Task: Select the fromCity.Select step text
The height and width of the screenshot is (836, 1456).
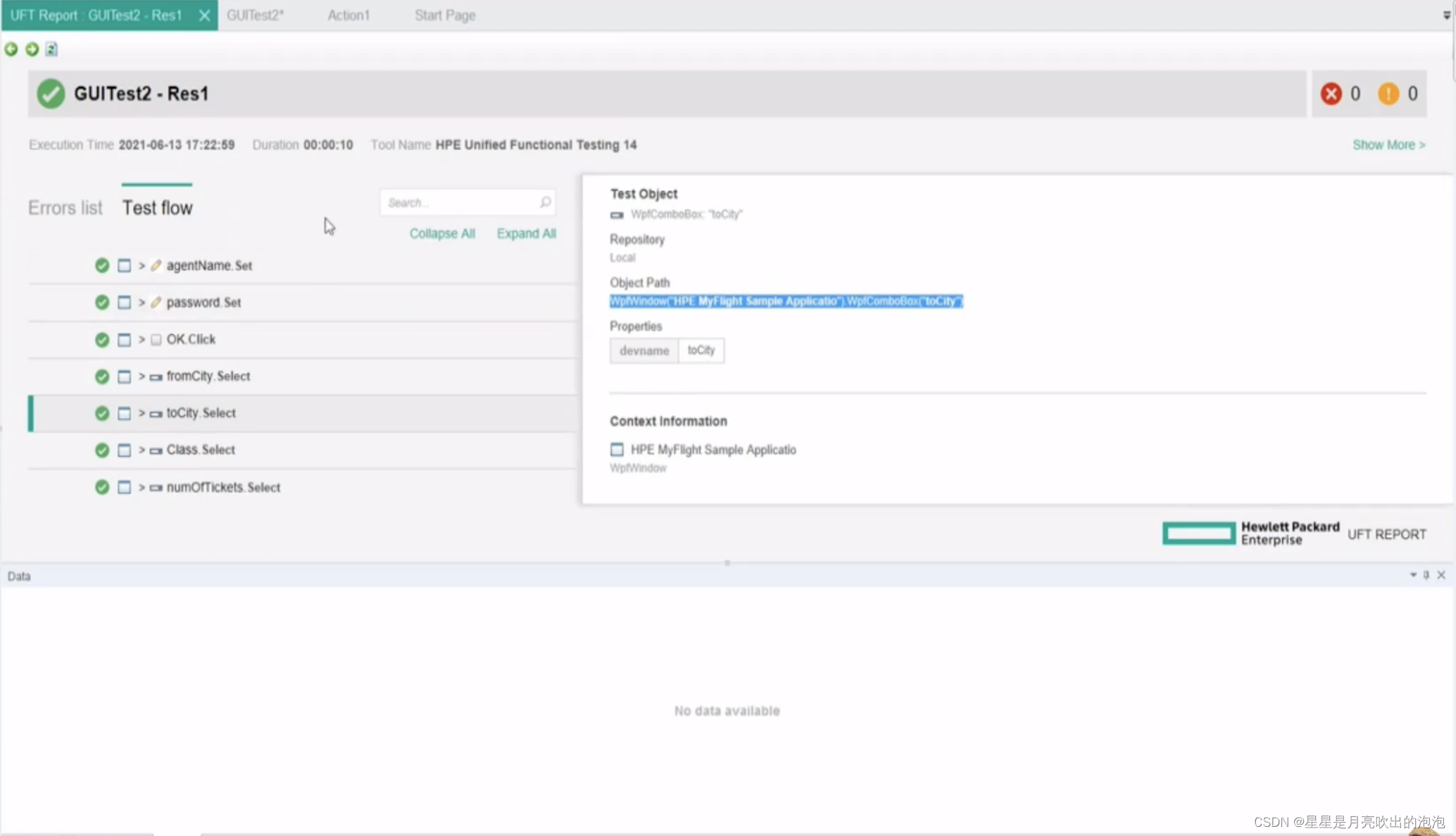Action: click(x=208, y=376)
